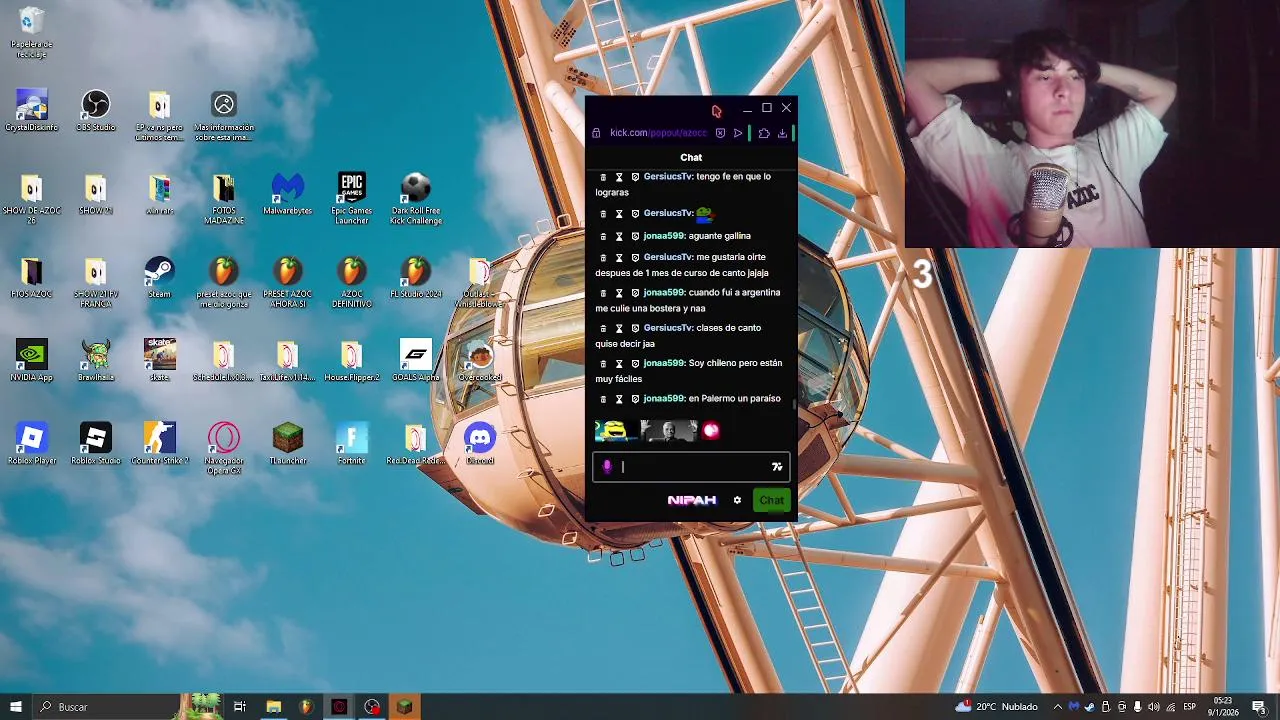This screenshot has height=720, width=1280.
Task: Click the ad-blocker shield icon in address bar
Action: (x=720, y=133)
